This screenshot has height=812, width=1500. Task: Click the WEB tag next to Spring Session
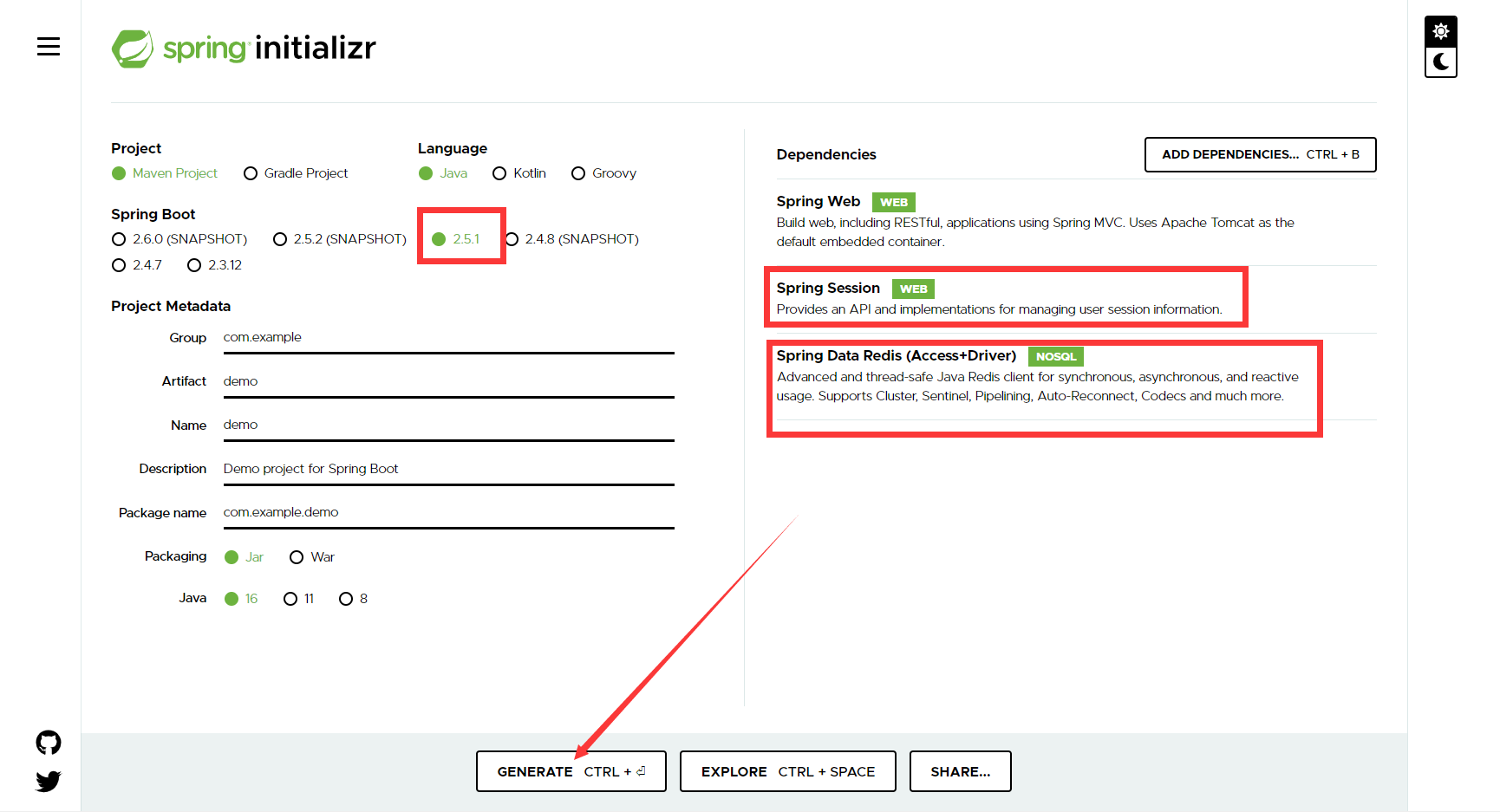point(914,289)
